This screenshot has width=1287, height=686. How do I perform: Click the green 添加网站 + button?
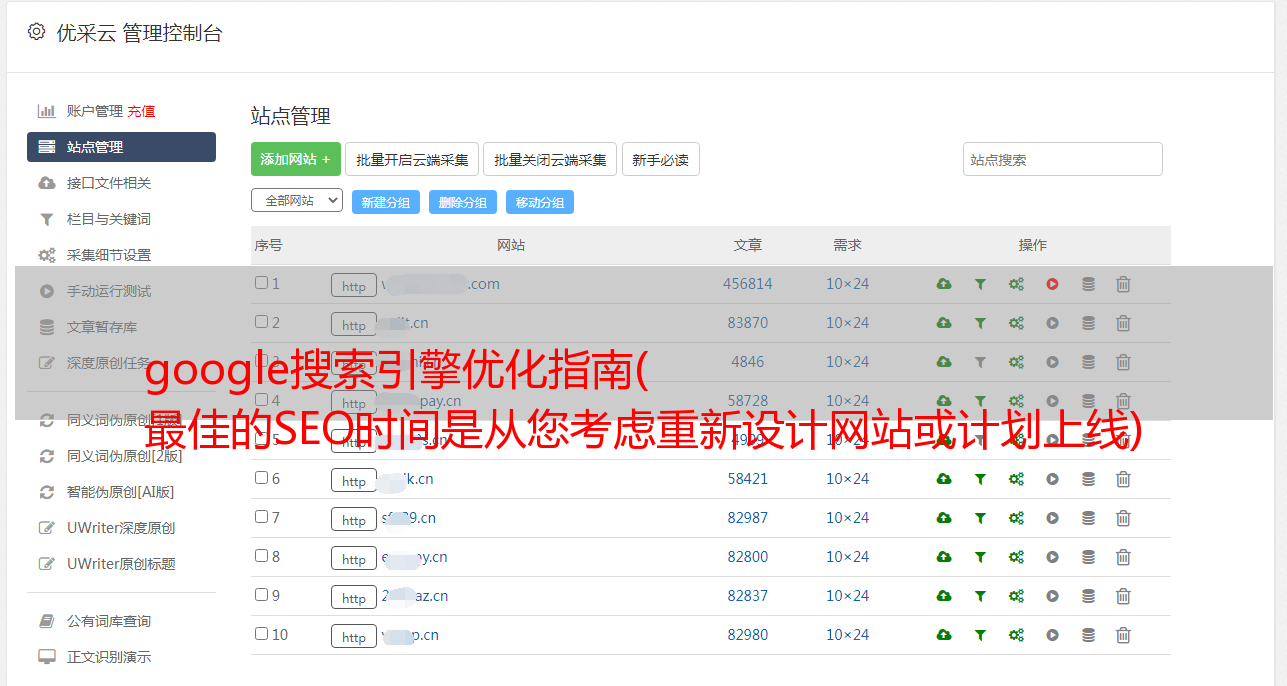[296, 159]
